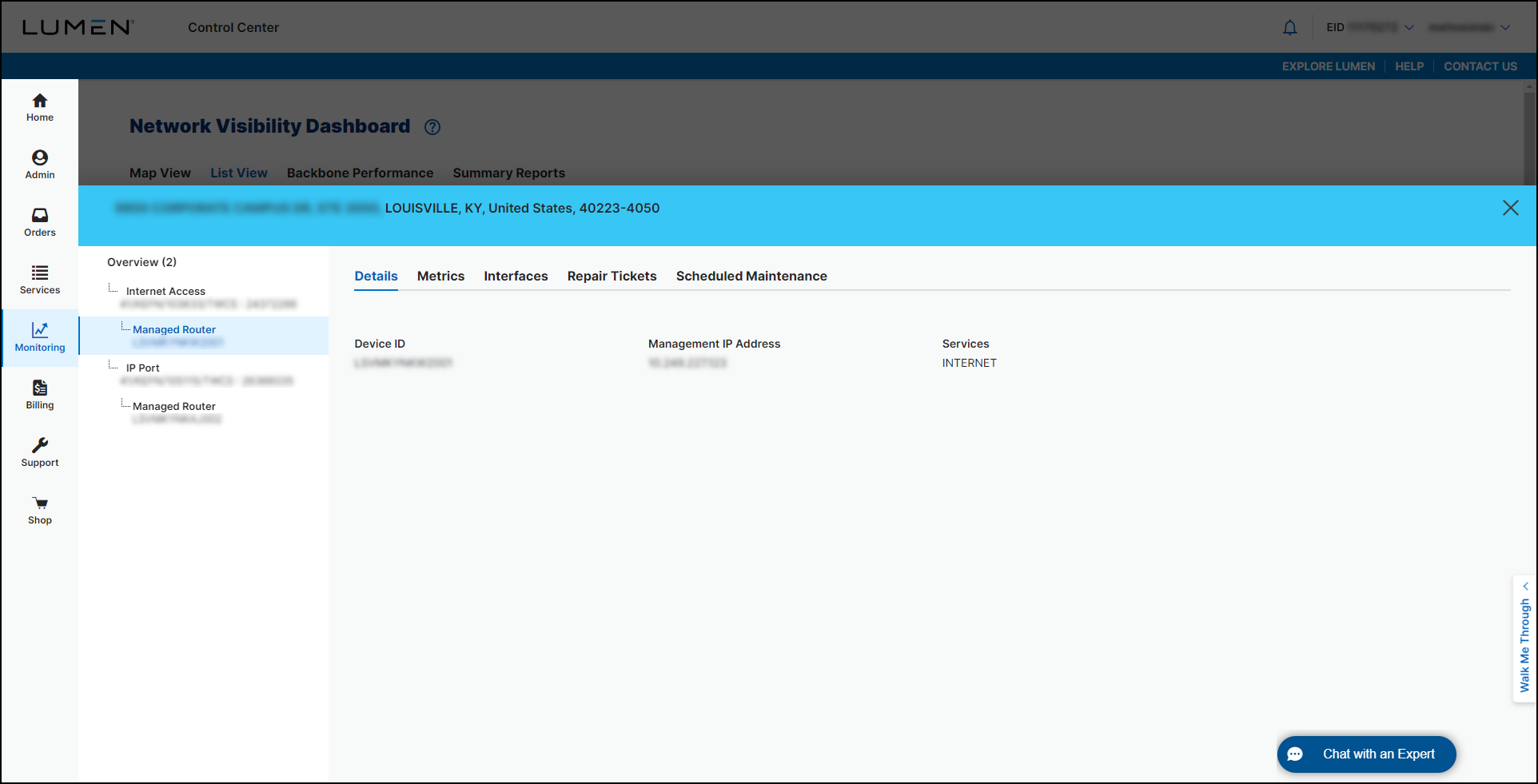Select highlighted Managed Router tree item
Screen dimensions: 1538x784
(204, 336)
